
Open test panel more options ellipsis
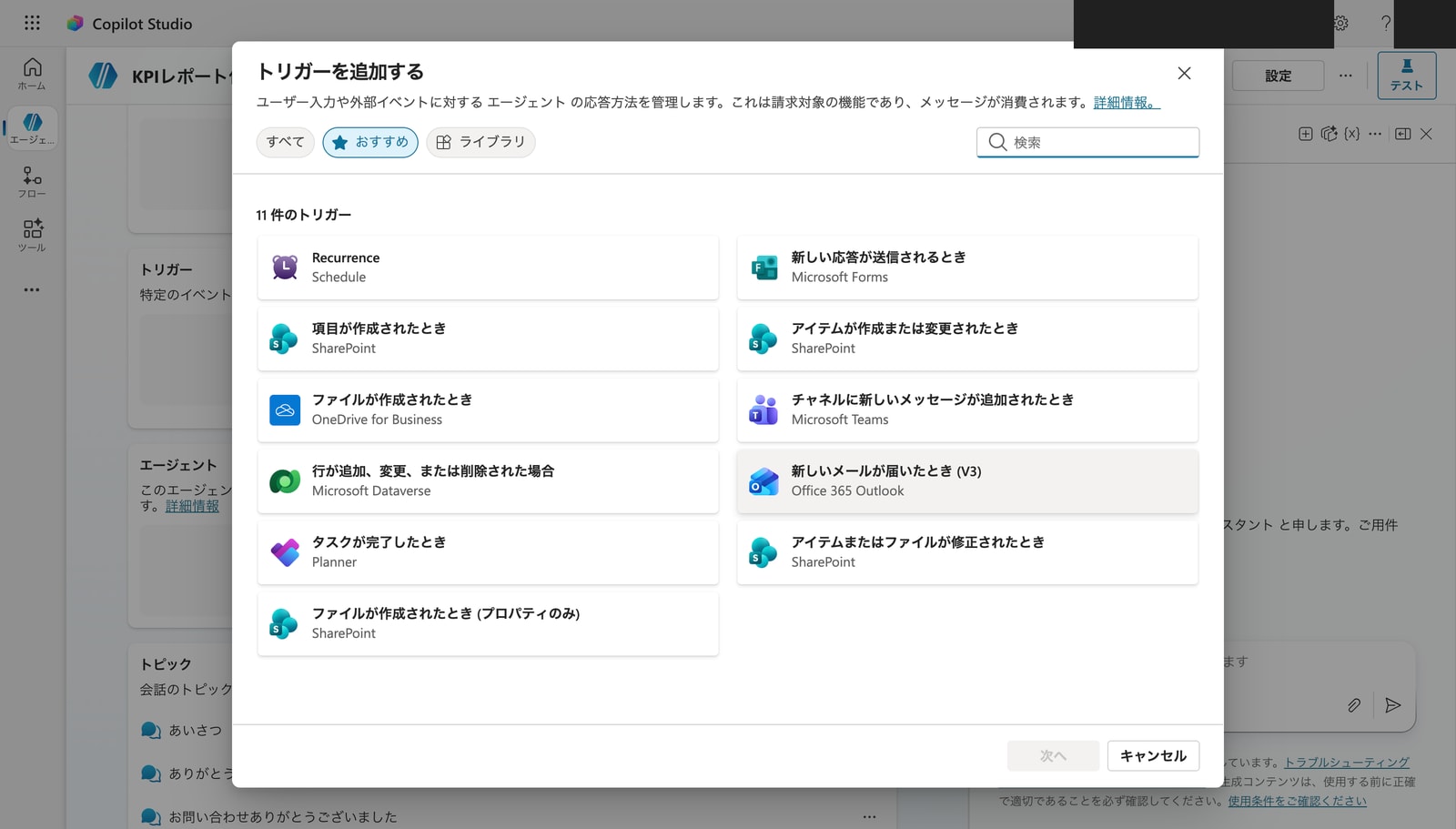1375,134
